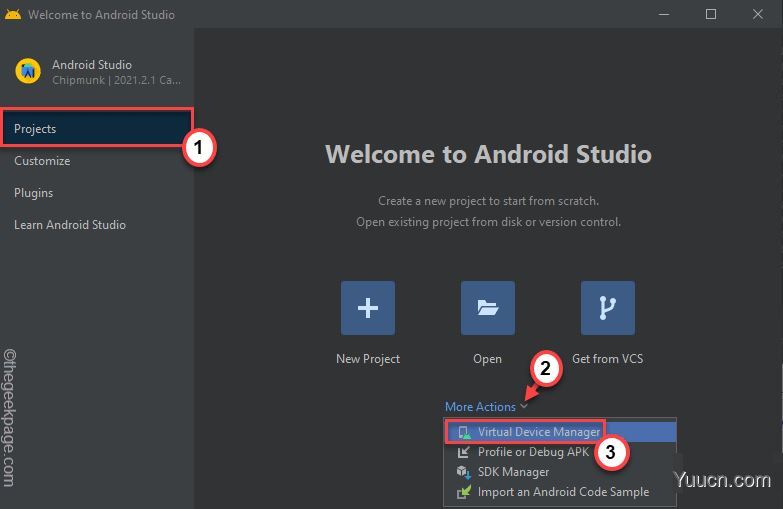Click the Get from VCS label
Screen dimensions: 783x509
(x=607, y=359)
